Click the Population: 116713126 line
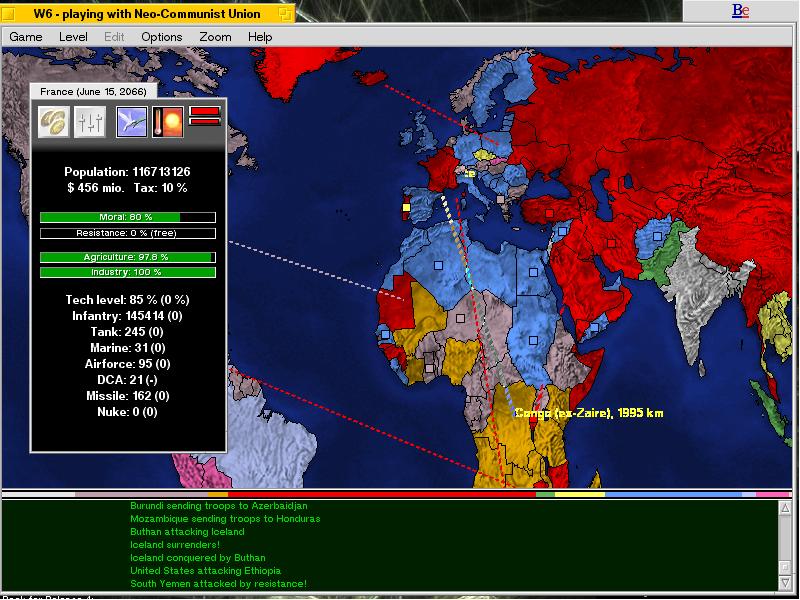This screenshot has width=800, height=600. pos(128,172)
